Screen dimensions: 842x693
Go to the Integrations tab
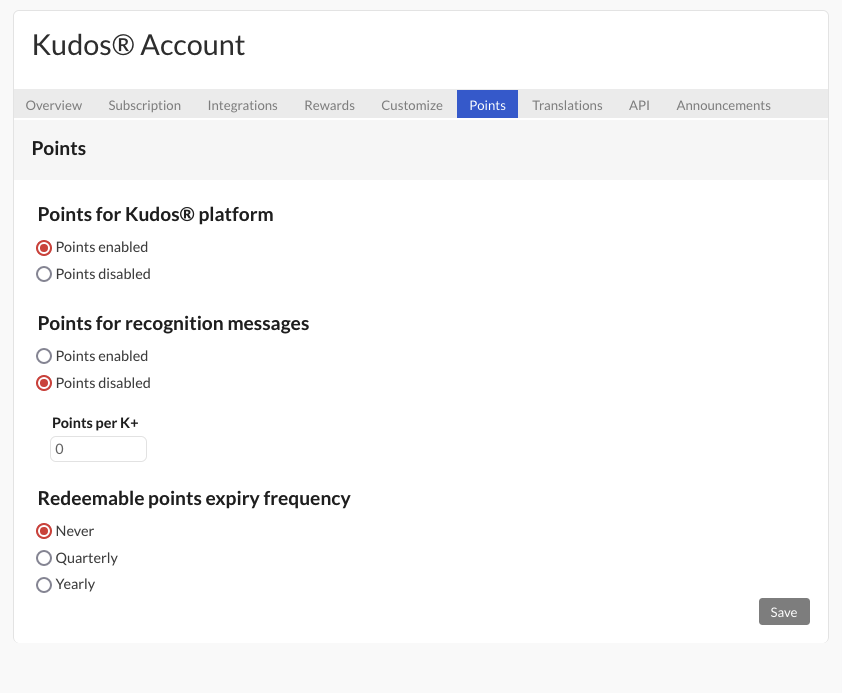pos(242,105)
